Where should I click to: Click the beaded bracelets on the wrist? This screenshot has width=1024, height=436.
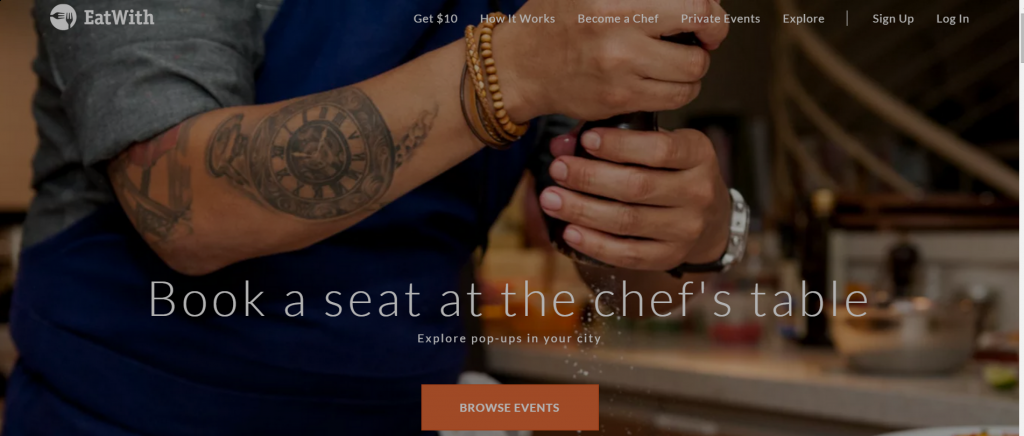coord(491,82)
